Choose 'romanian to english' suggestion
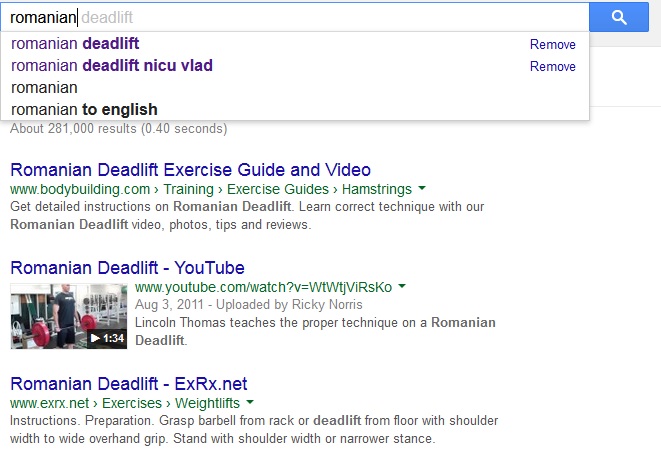 click(x=84, y=109)
